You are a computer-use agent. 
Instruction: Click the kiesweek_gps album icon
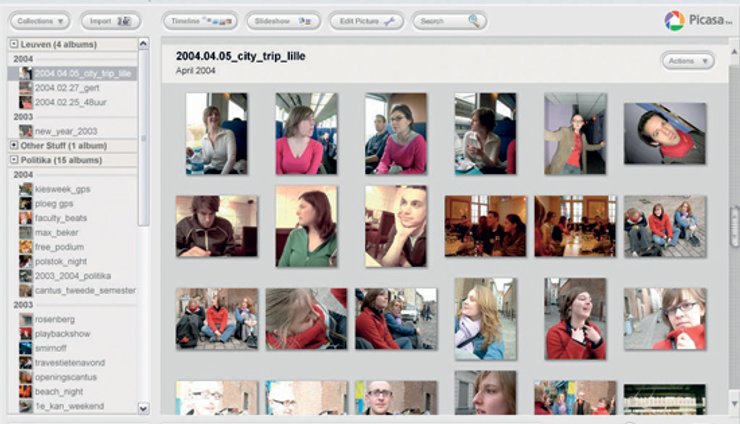(x=25, y=189)
